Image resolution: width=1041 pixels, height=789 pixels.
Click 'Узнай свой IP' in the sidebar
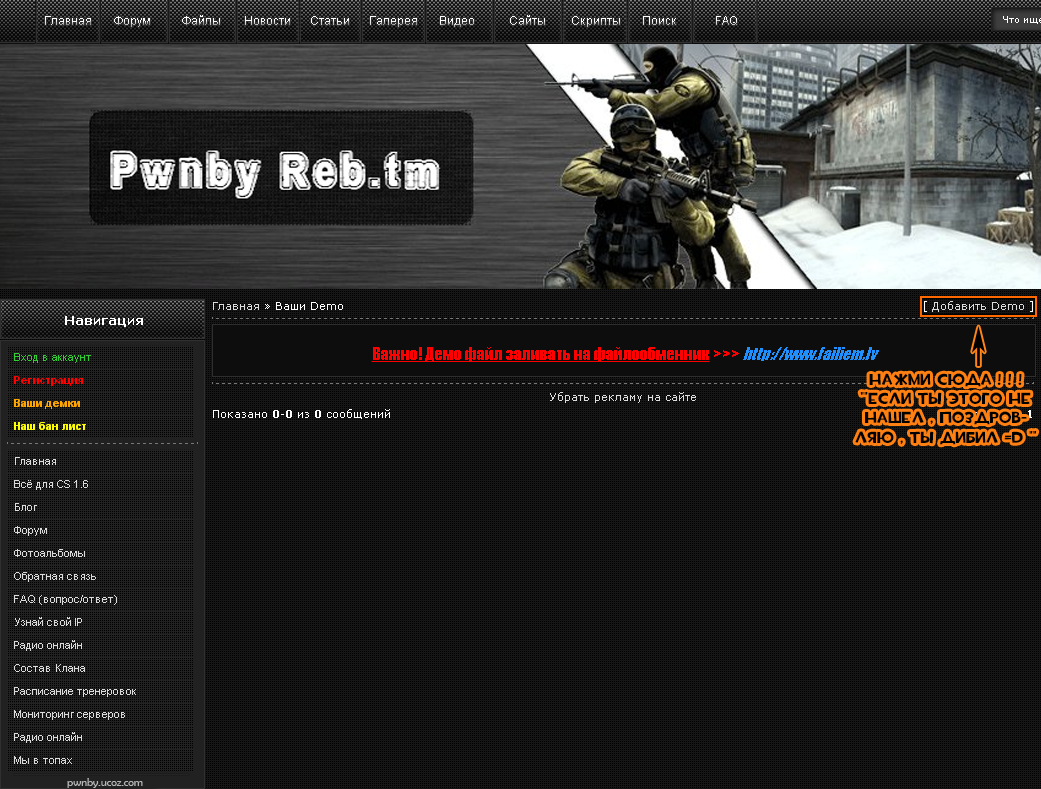[x=48, y=622]
